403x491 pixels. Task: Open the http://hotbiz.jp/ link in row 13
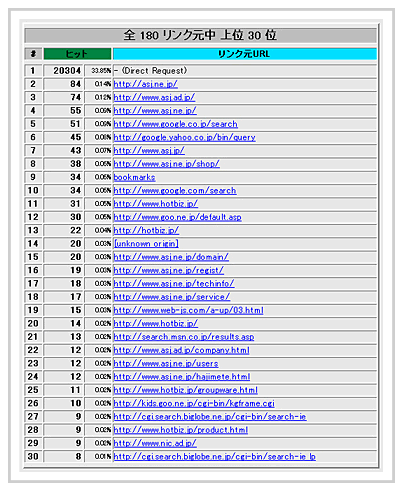pyautogui.click(x=146, y=230)
